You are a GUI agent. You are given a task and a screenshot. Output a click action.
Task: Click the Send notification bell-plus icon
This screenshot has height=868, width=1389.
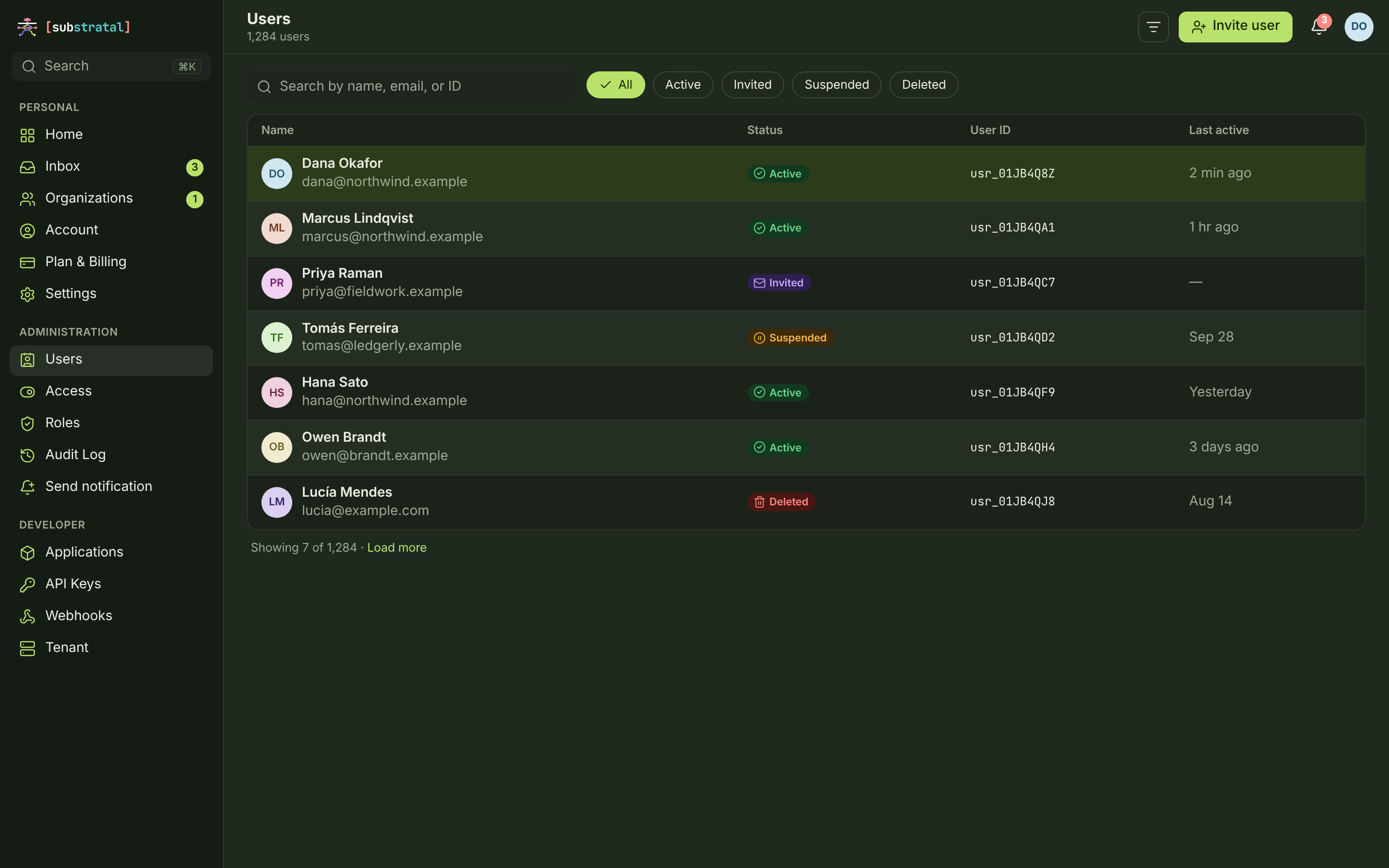pyautogui.click(x=27, y=488)
